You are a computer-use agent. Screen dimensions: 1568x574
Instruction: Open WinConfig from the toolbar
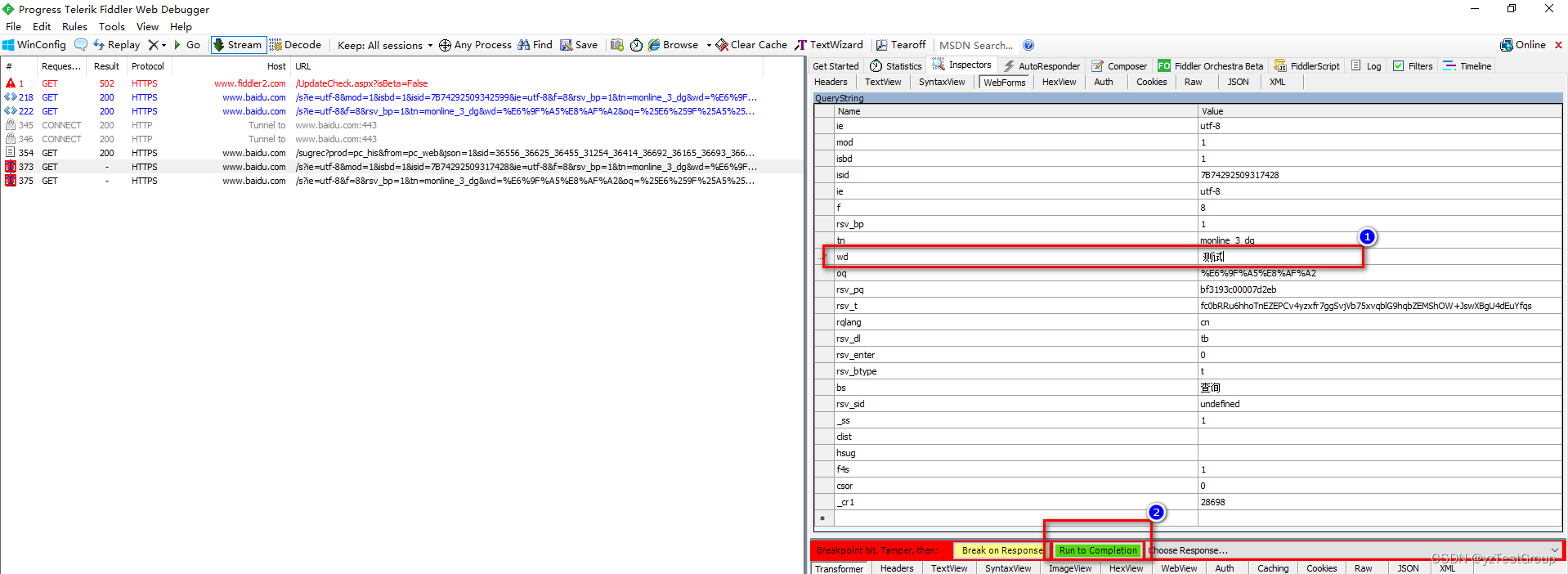pyautogui.click(x=34, y=45)
